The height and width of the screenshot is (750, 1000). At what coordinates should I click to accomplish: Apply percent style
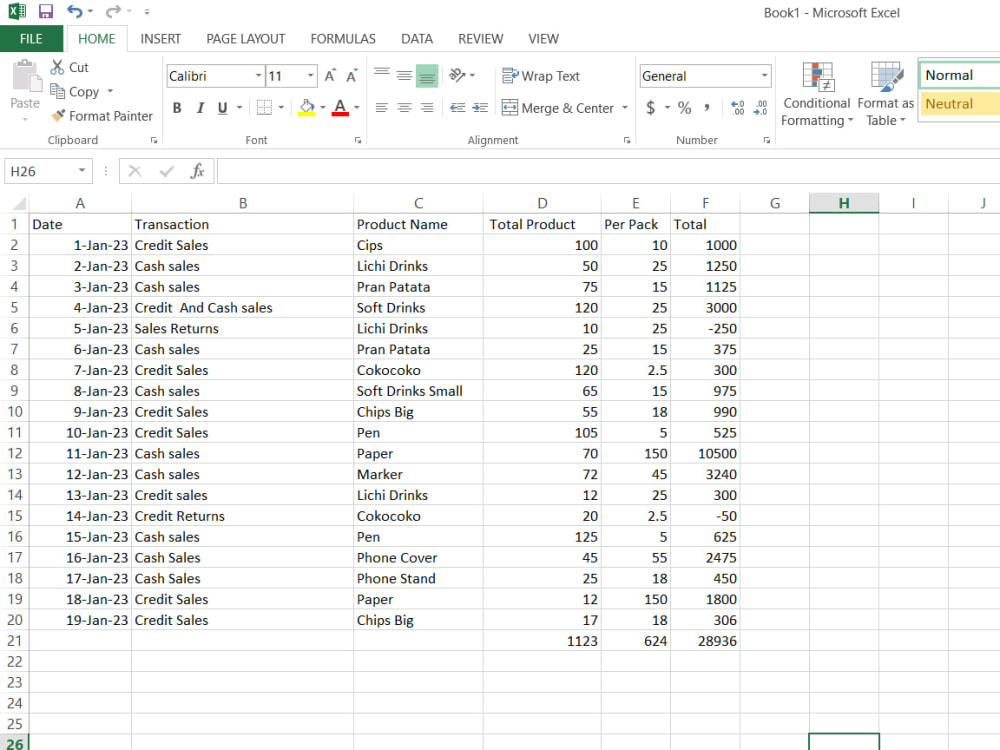(684, 108)
